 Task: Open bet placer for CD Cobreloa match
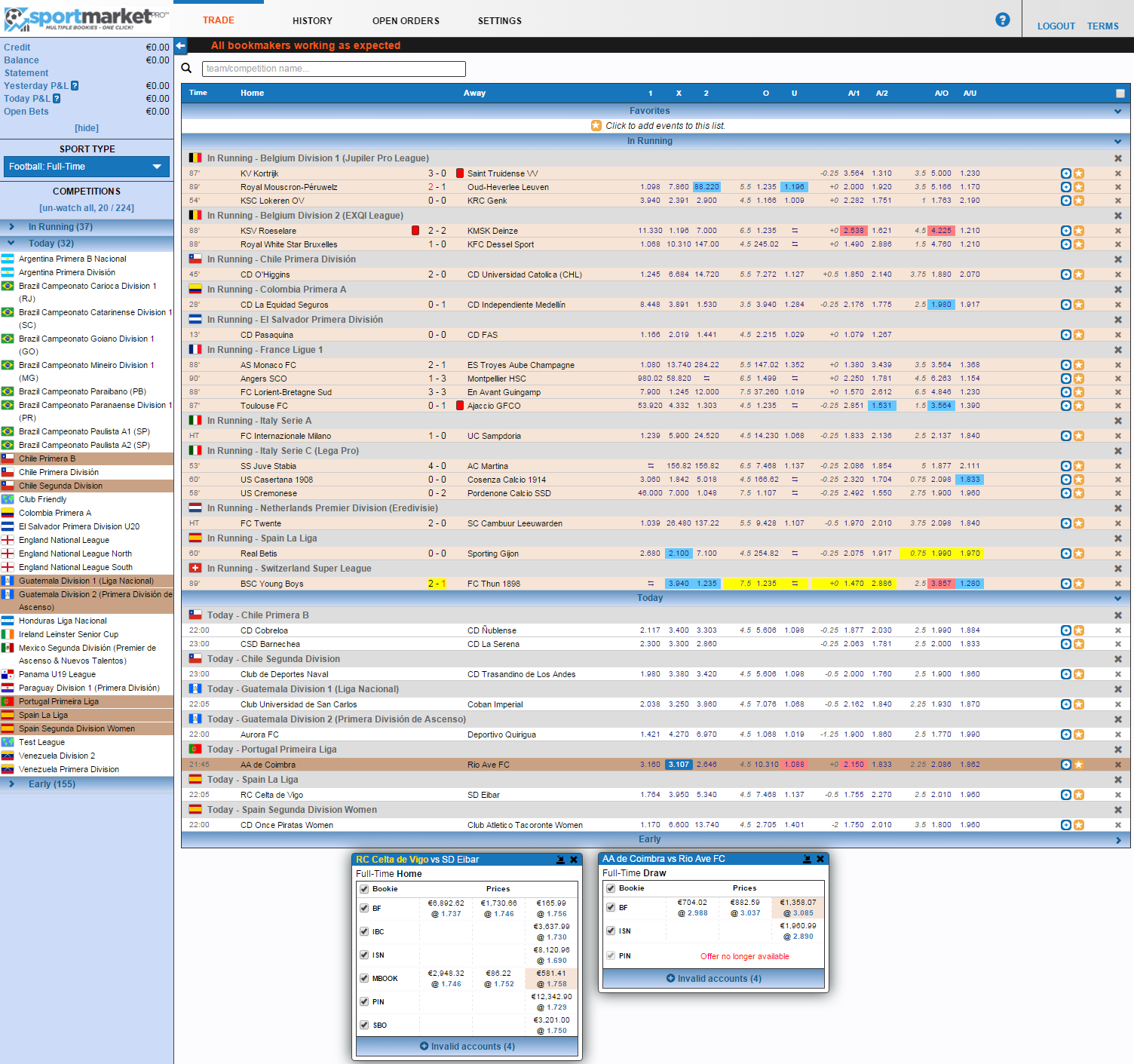tap(1066, 630)
